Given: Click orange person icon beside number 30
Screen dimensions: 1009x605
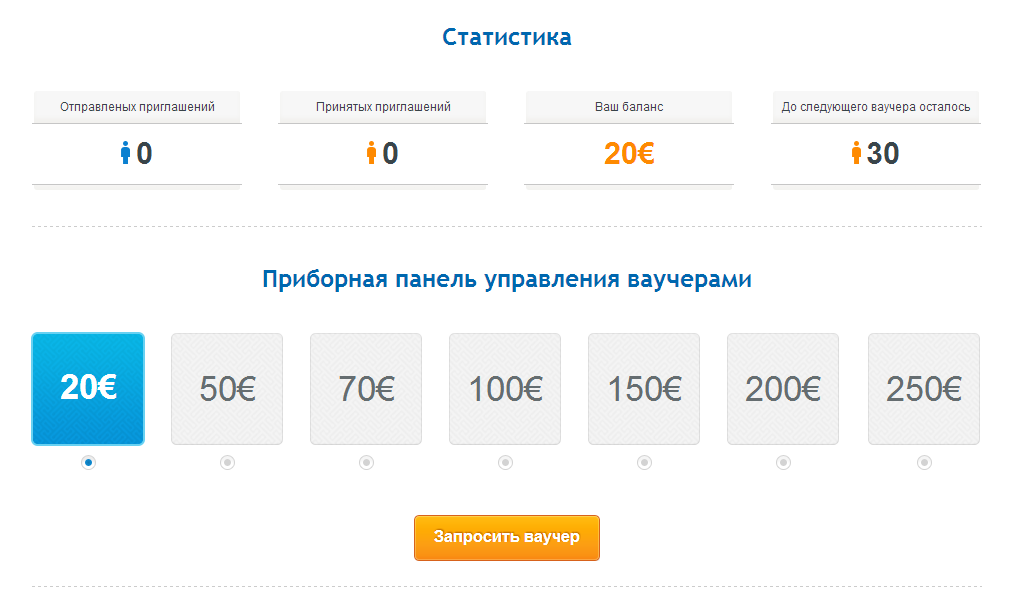Looking at the screenshot, I should [856, 153].
